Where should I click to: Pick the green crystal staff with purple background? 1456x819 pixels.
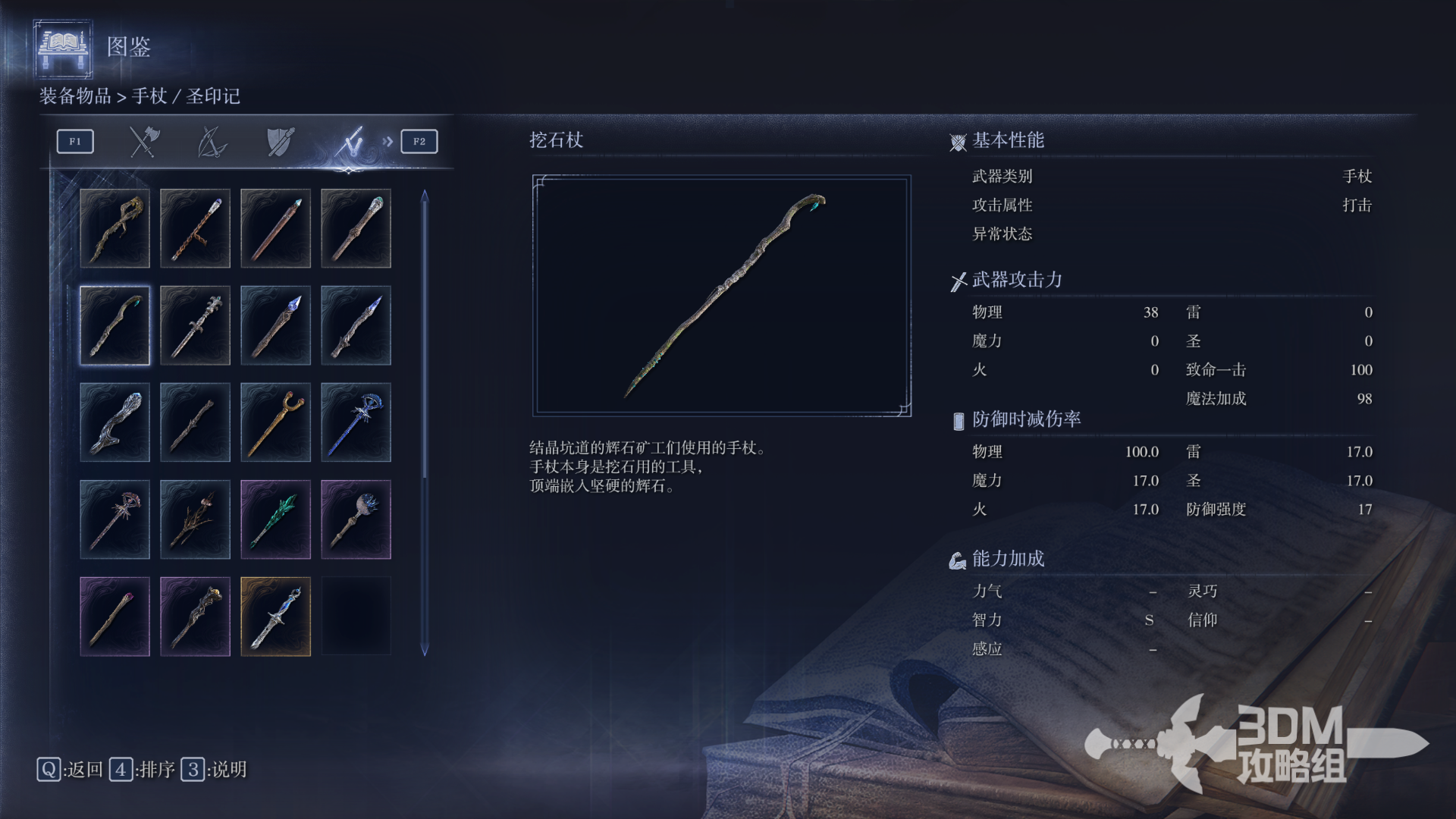(276, 519)
